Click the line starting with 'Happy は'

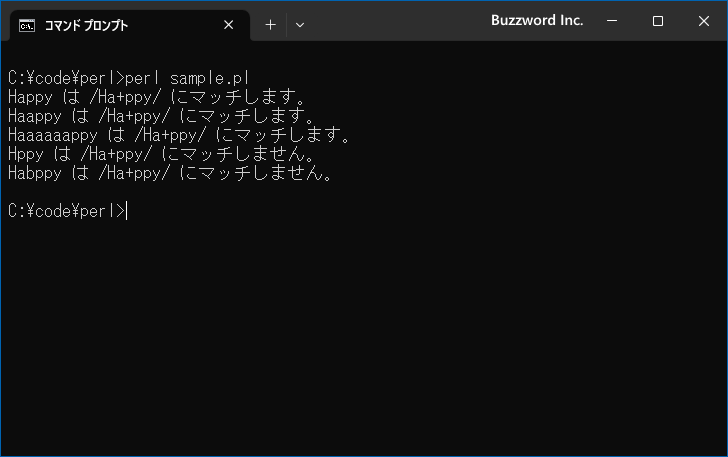156,97
